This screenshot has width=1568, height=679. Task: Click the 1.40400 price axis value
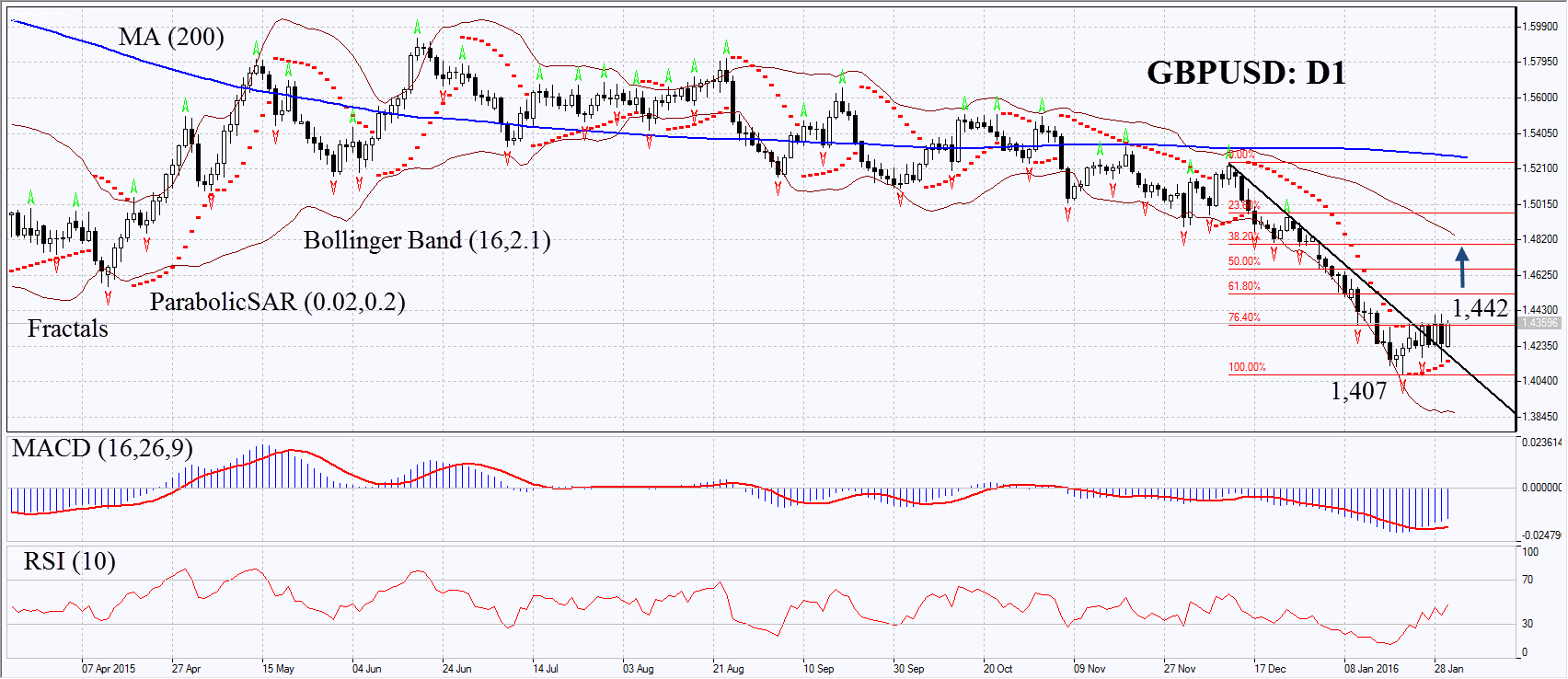pyautogui.click(x=1539, y=381)
